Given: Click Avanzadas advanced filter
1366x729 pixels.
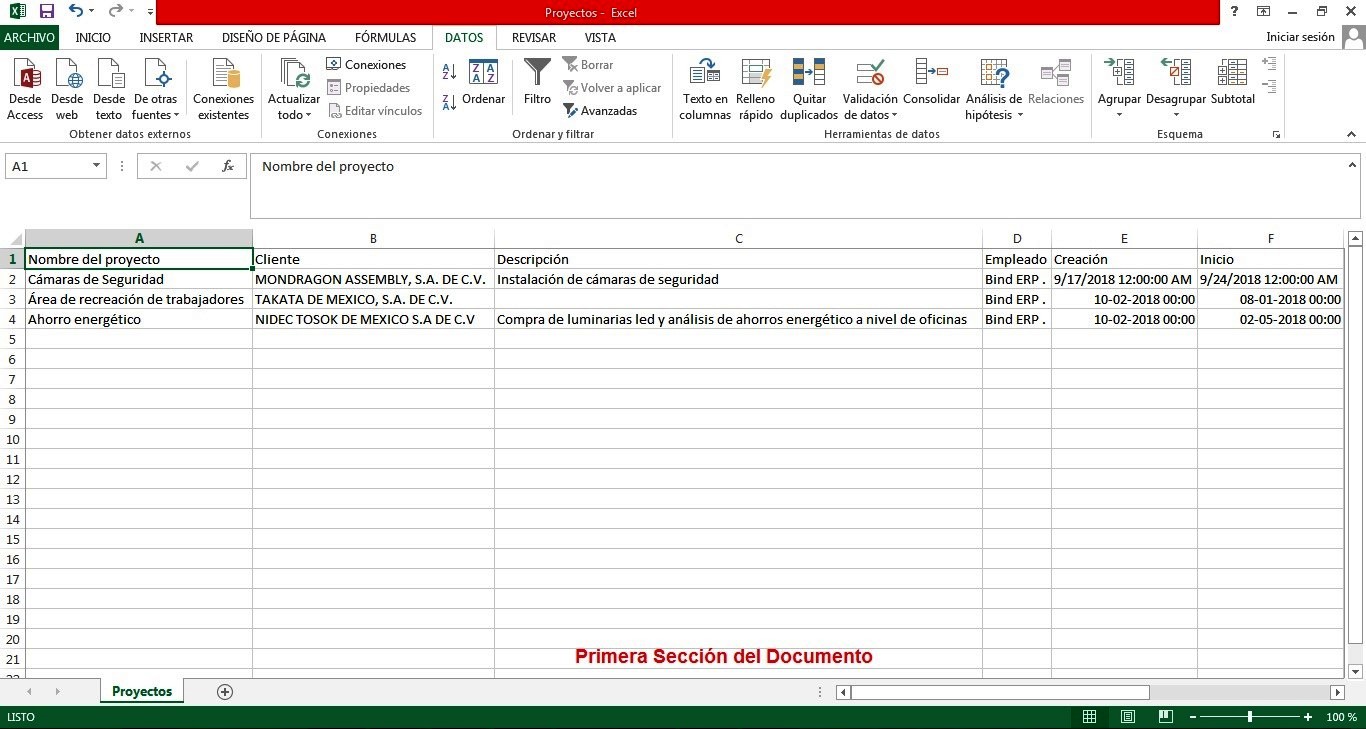Looking at the screenshot, I should tap(600, 111).
